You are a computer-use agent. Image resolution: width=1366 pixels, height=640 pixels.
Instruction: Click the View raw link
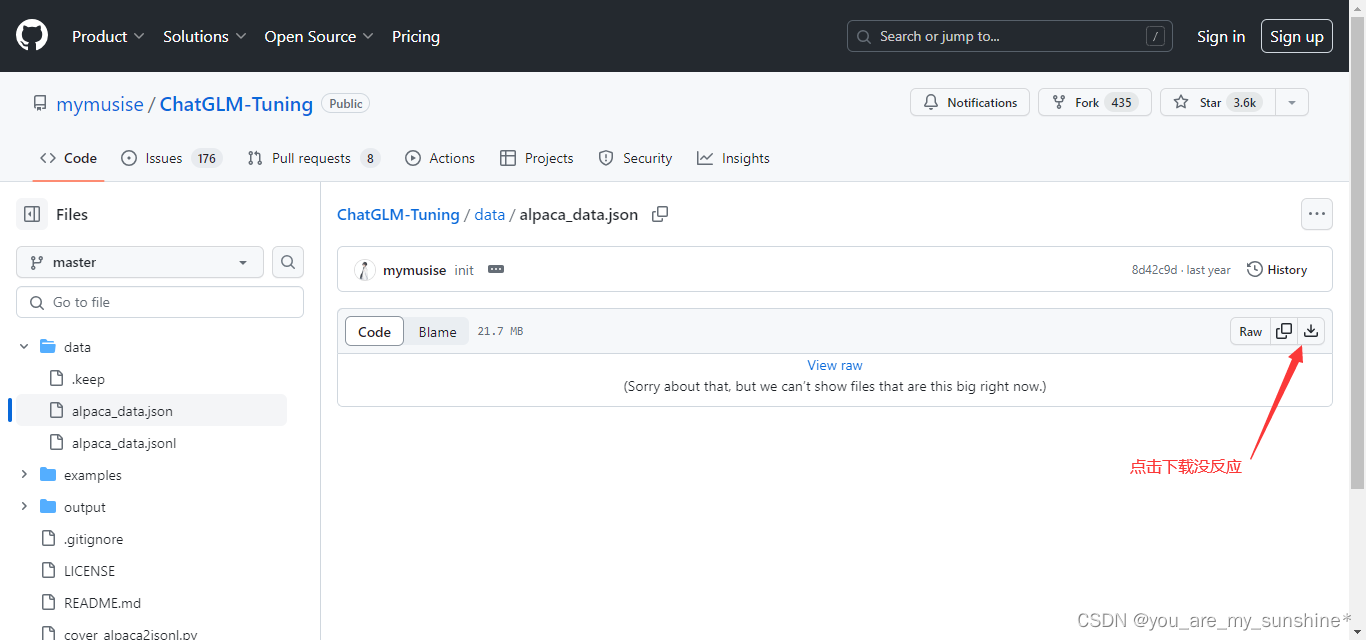pyautogui.click(x=835, y=365)
